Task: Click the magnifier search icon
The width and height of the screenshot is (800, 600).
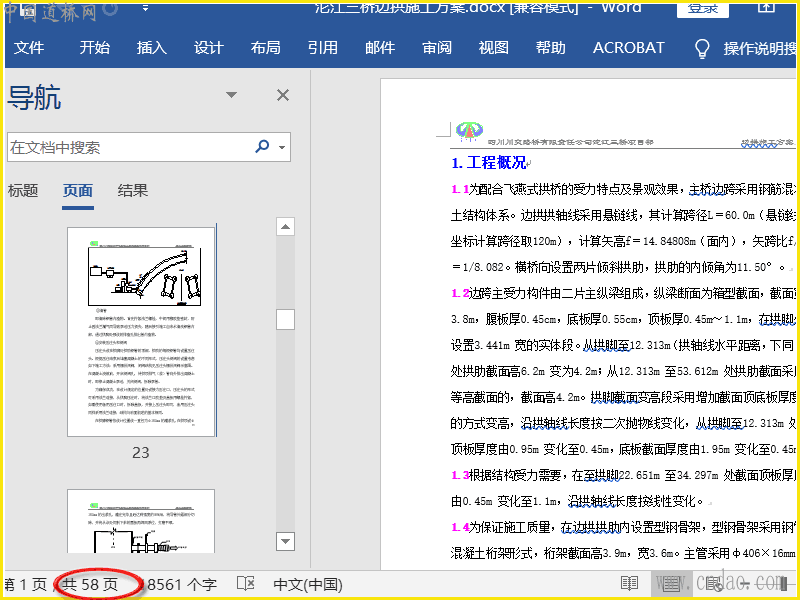Action: (x=262, y=147)
